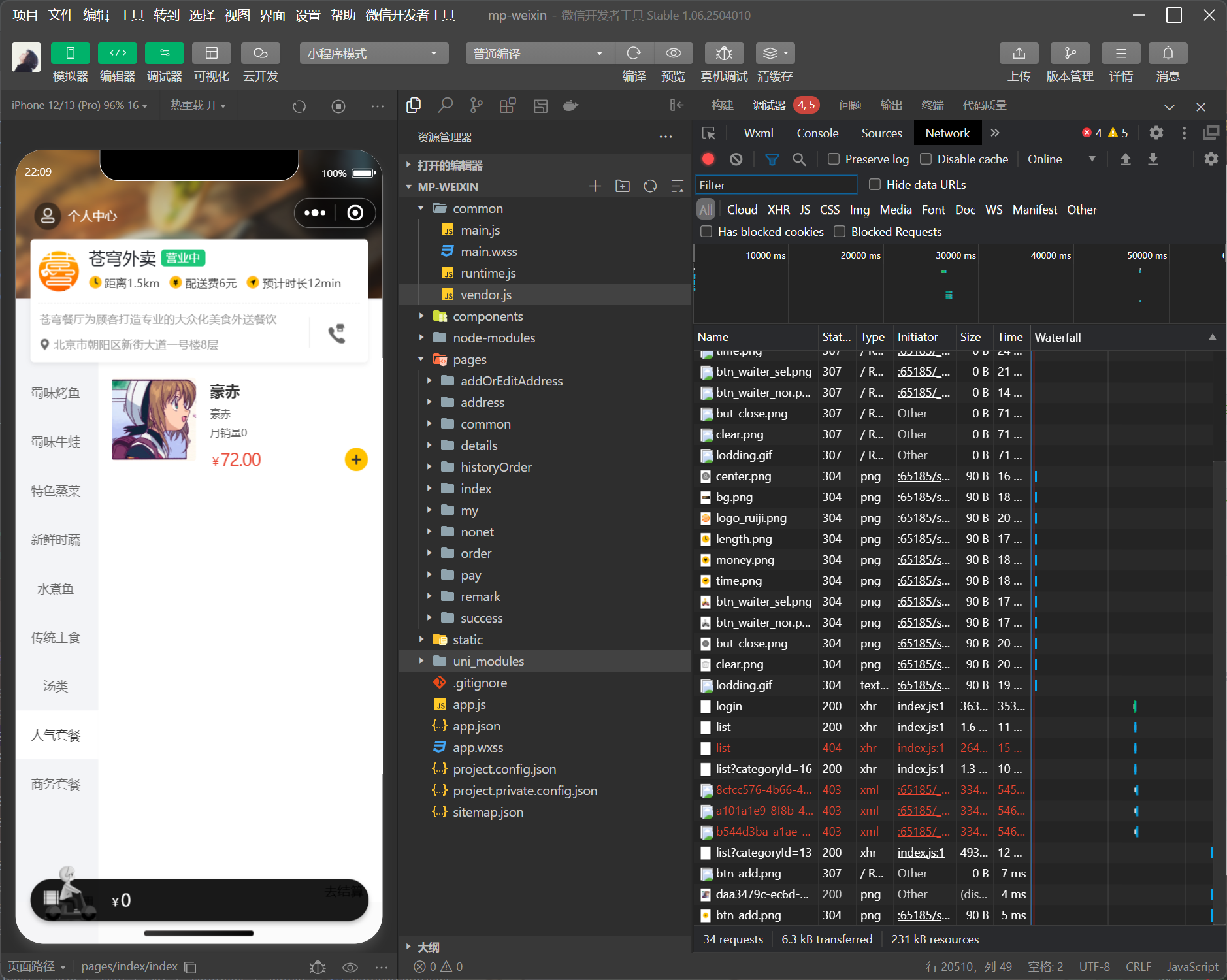Screen dimensions: 1227x980
Task: Open the 设置 menu
Action: click(307, 15)
